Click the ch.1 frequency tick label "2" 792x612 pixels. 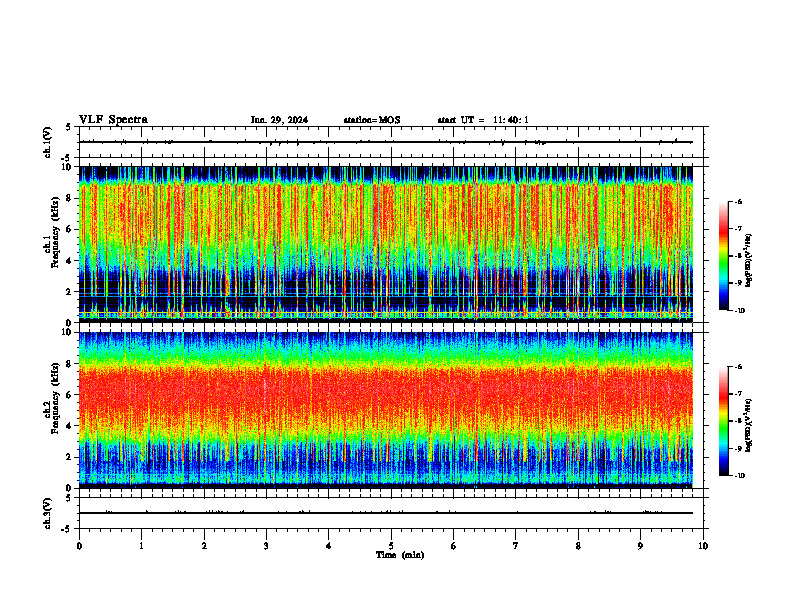(69, 291)
